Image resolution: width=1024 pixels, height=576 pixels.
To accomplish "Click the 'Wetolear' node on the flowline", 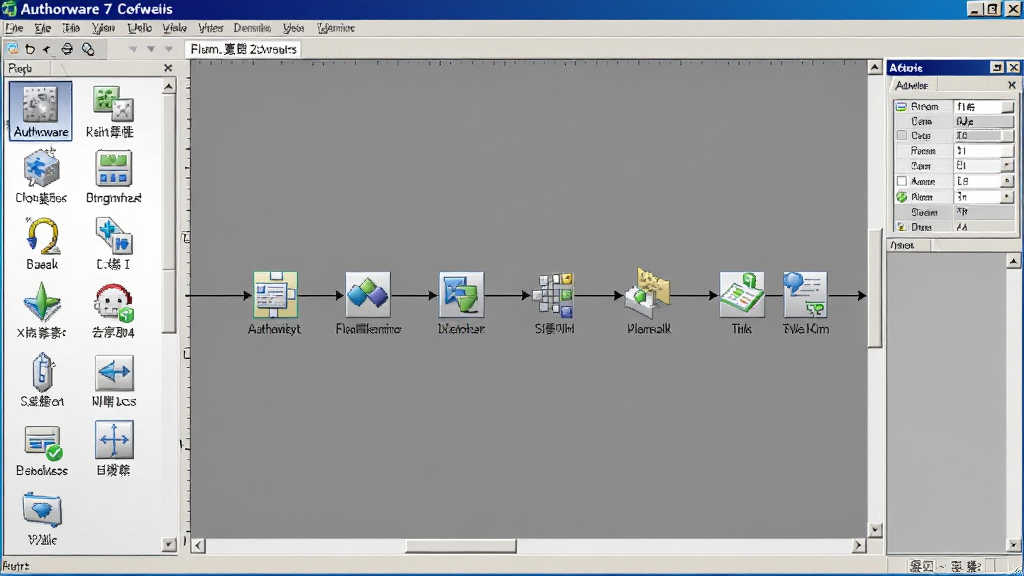I will (x=461, y=295).
